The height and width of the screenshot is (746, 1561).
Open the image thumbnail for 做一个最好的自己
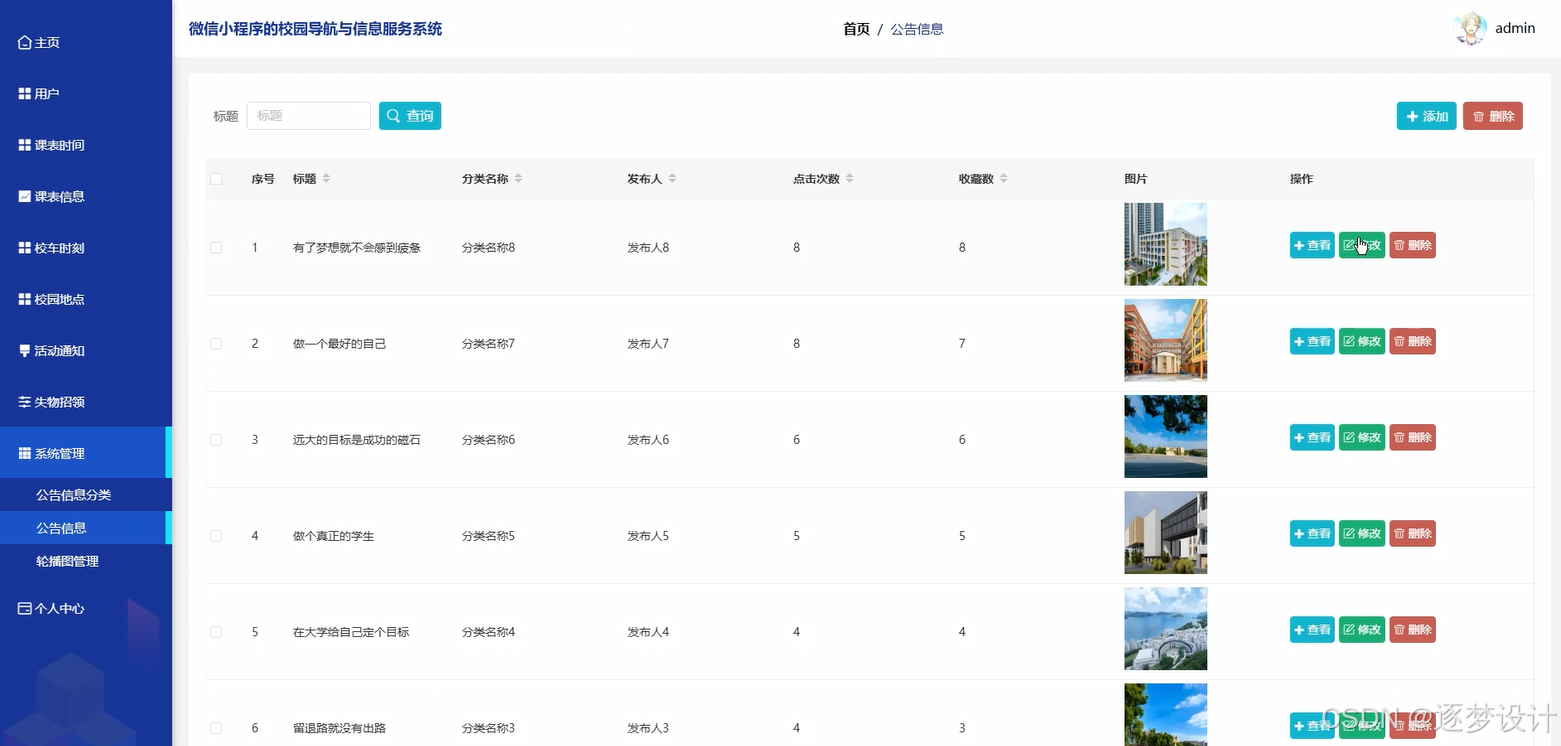click(1165, 340)
